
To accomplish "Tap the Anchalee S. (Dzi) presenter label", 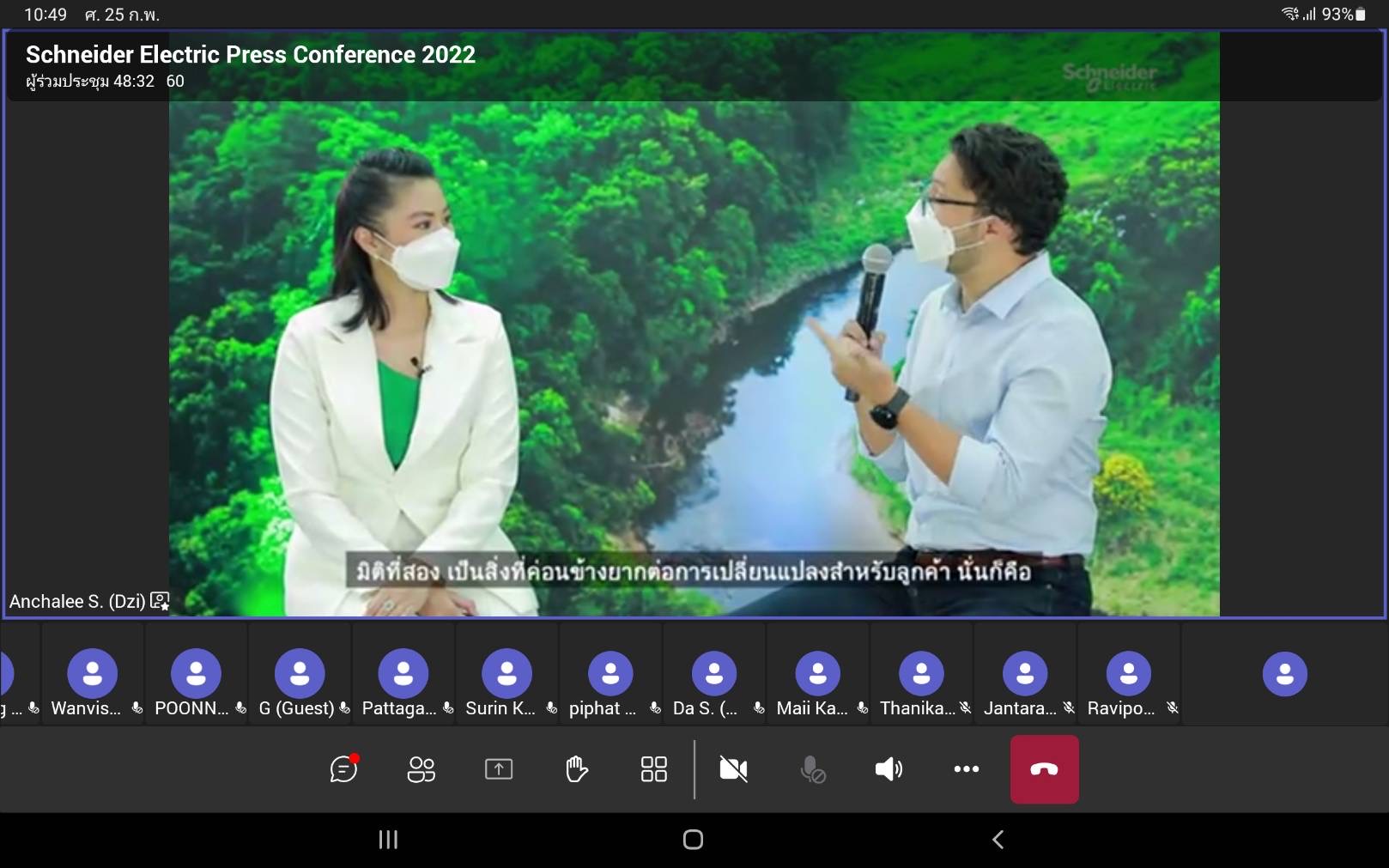I will [x=77, y=601].
